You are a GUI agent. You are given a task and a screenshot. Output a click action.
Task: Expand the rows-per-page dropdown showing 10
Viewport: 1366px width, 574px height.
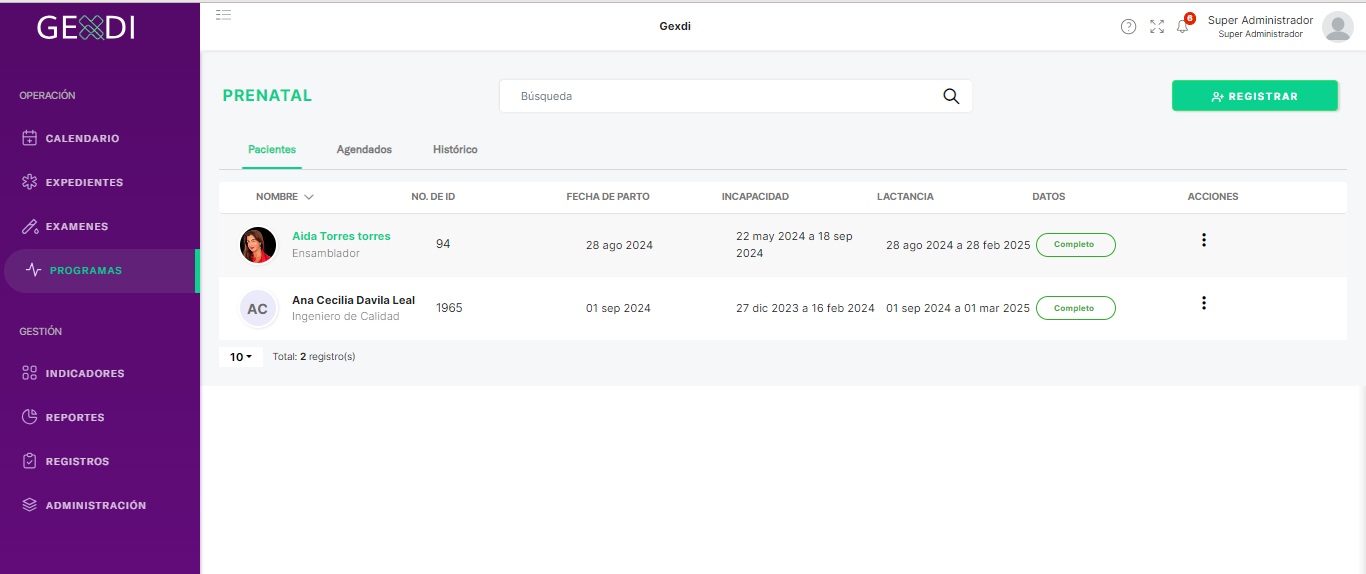click(x=240, y=356)
